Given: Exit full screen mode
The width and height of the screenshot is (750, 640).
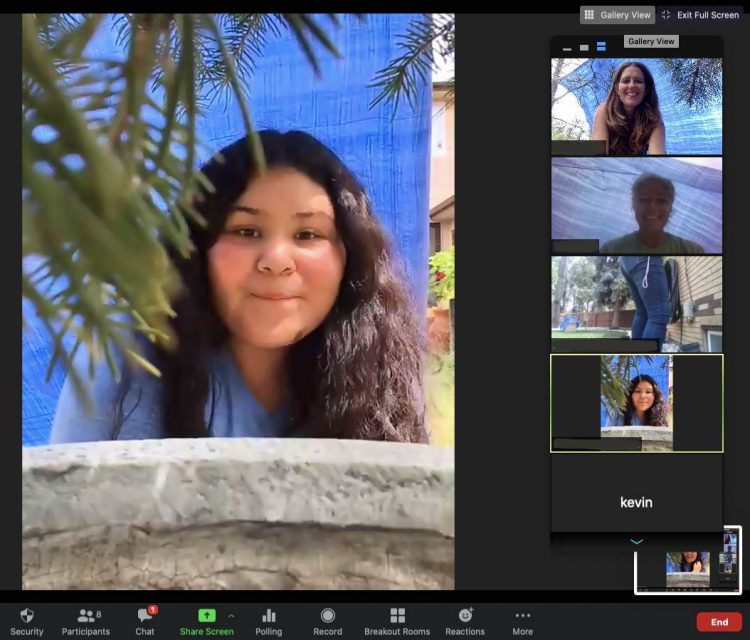Looking at the screenshot, I should tap(700, 15).
